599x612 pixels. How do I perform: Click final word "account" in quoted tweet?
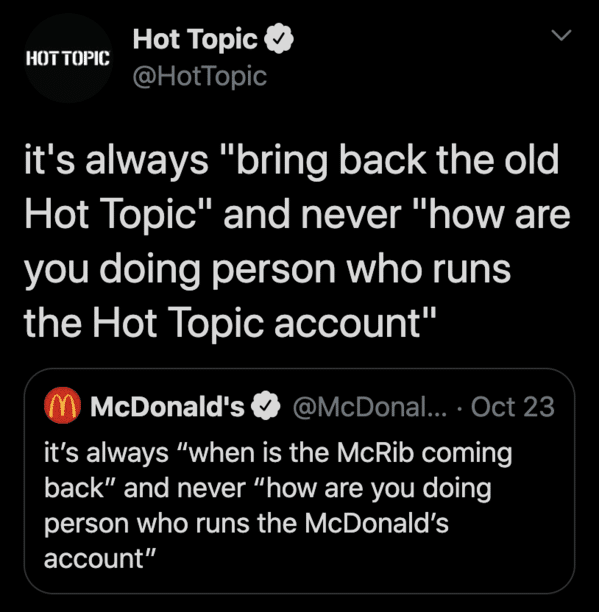(100, 558)
